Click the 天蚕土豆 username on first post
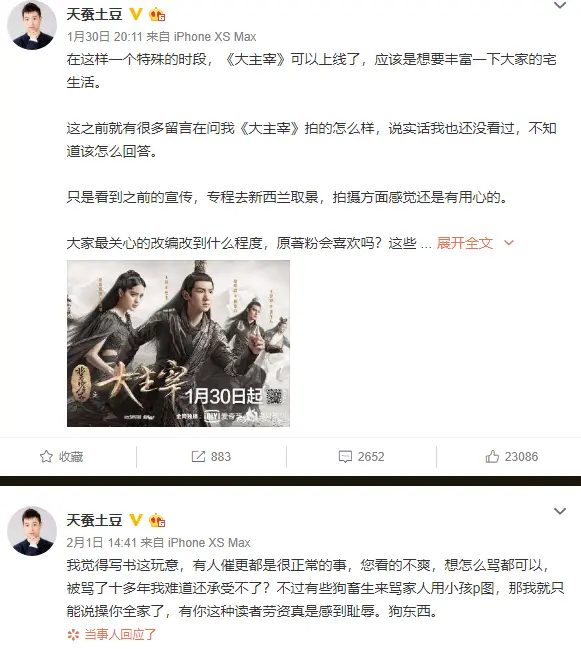The image size is (581, 649). click(94, 14)
